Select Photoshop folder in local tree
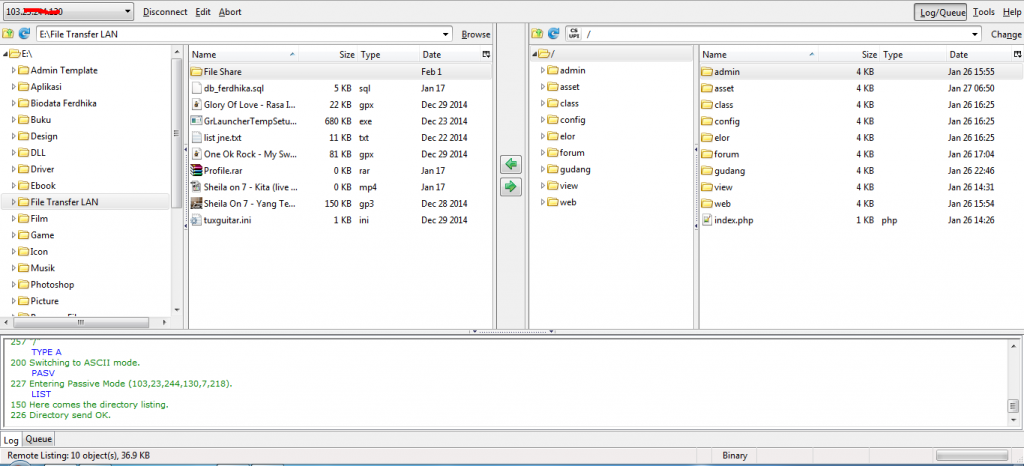Image resolution: width=1024 pixels, height=466 pixels. pyautogui.click(x=52, y=285)
